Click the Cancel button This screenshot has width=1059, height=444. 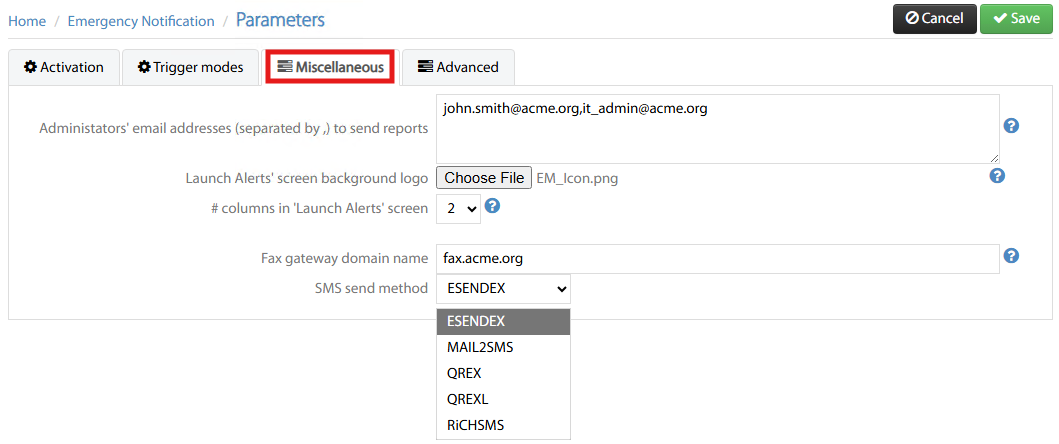[x=934, y=18]
